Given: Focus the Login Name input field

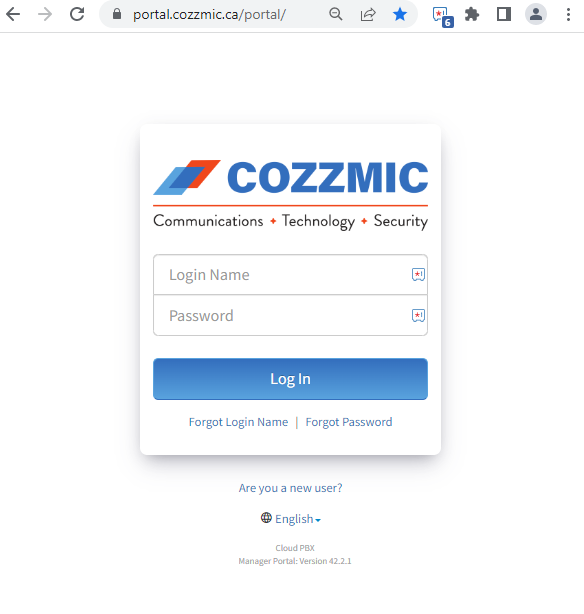Looking at the screenshot, I should tap(290, 274).
